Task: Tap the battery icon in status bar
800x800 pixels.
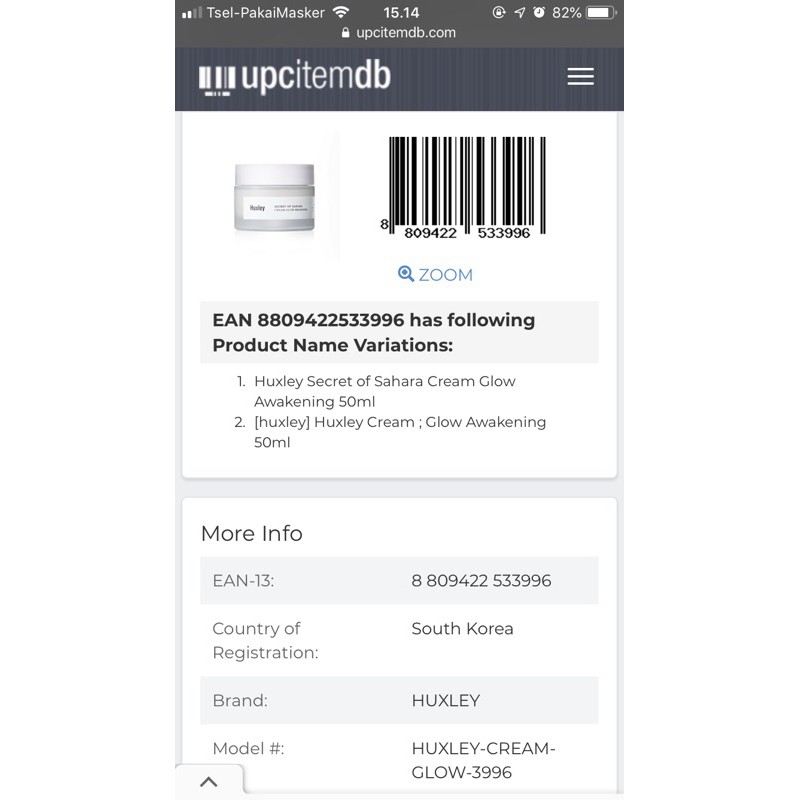Action: point(601,12)
